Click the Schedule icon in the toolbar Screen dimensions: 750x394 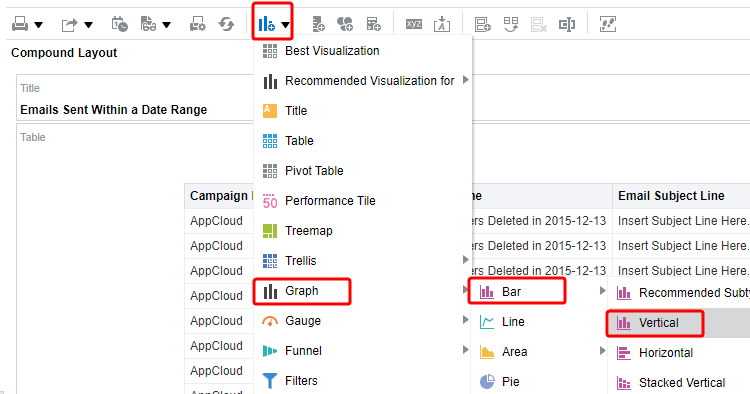(119, 24)
